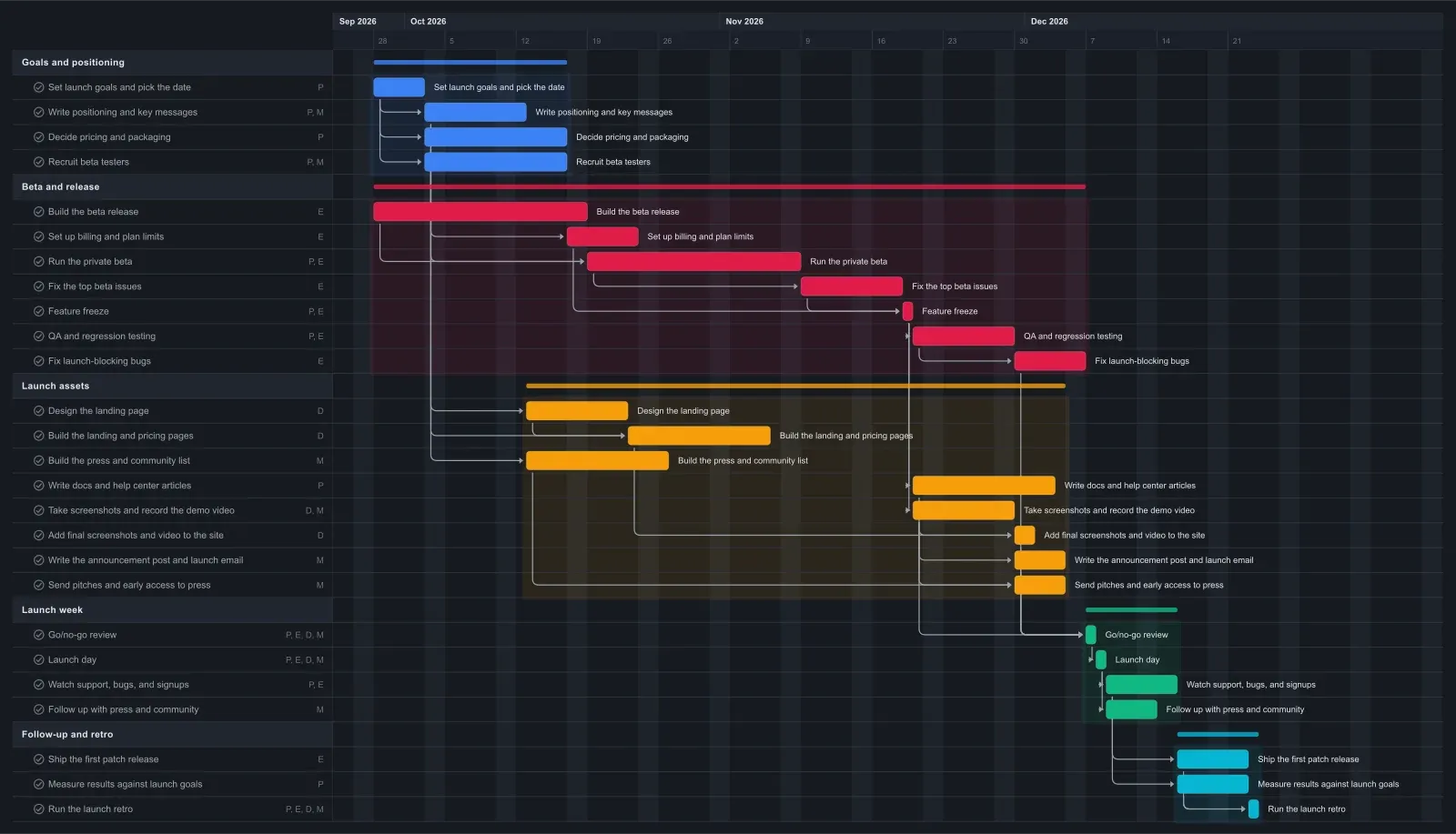Toggle the check circle for Recruit beta testers
The height and width of the screenshot is (834, 1456).
(39, 162)
